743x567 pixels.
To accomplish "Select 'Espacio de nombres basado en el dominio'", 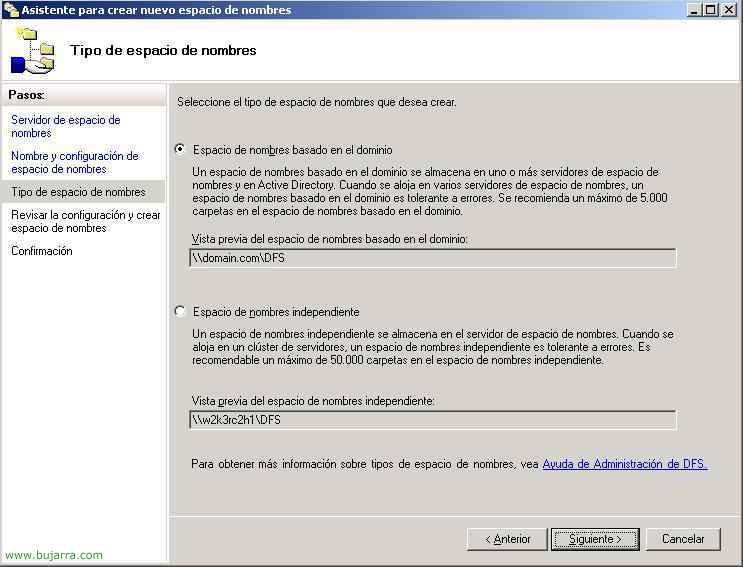I will click(x=180, y=149).
